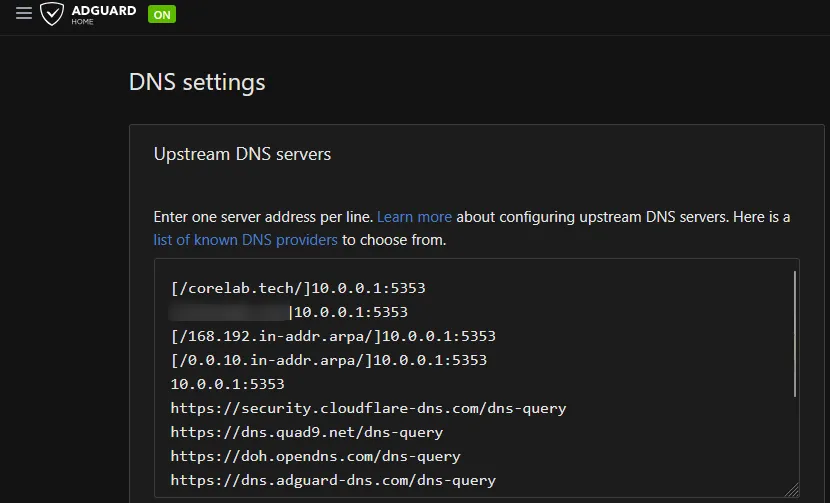Click inside the upstream DNS servers text area
Viewport: 830px width, 503px height.
tap(476, 378)
